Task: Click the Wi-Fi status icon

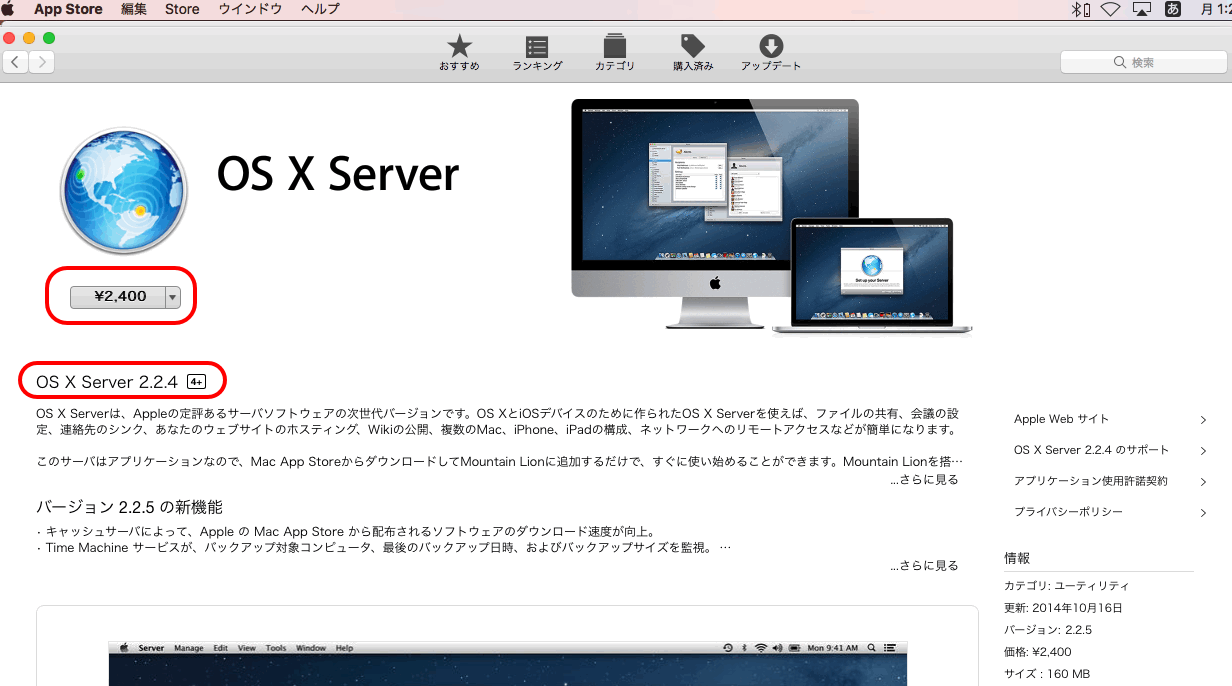Action: click(1109, 9)
